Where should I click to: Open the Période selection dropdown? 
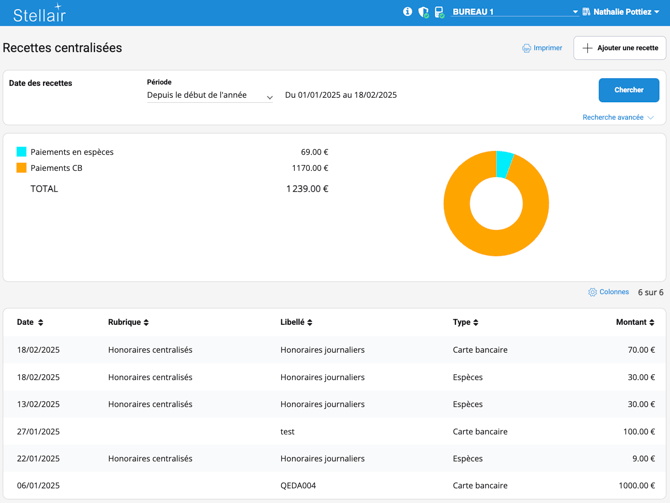[x=210, y=96]
